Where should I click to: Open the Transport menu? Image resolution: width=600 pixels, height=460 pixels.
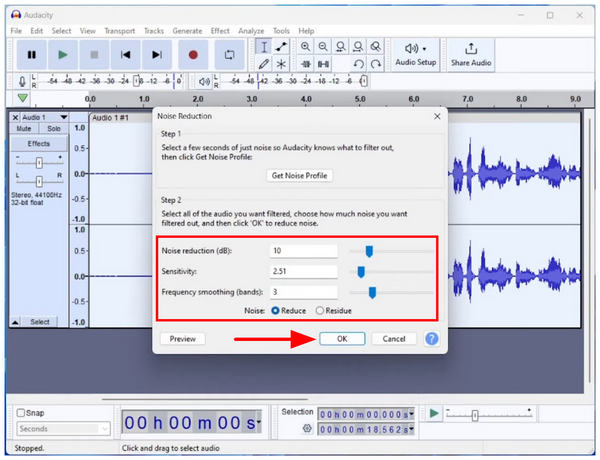(120, 31)
